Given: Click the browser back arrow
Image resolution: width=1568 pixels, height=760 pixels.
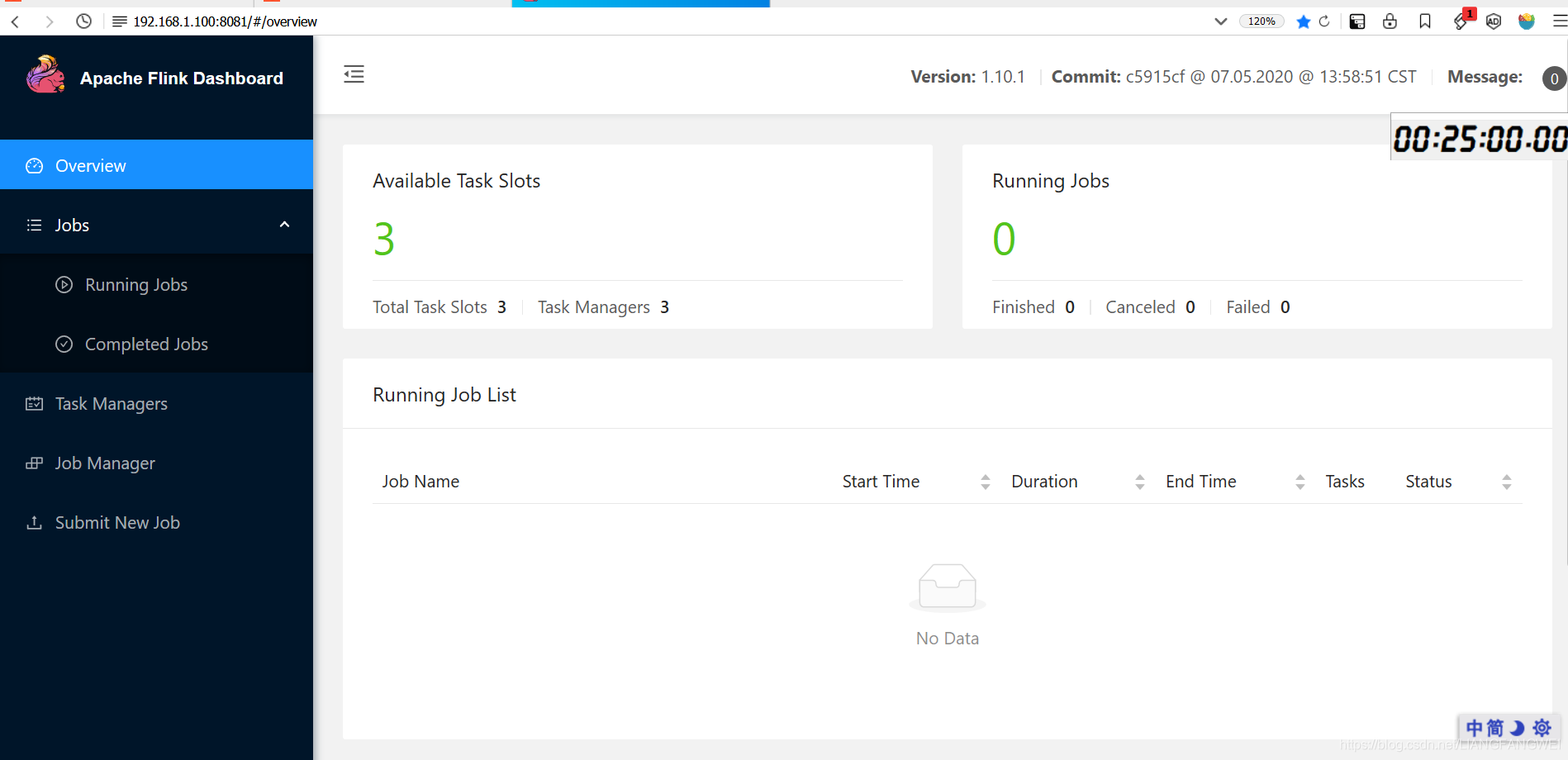Looking at the screenshot, I should click(x=16, y=21).
